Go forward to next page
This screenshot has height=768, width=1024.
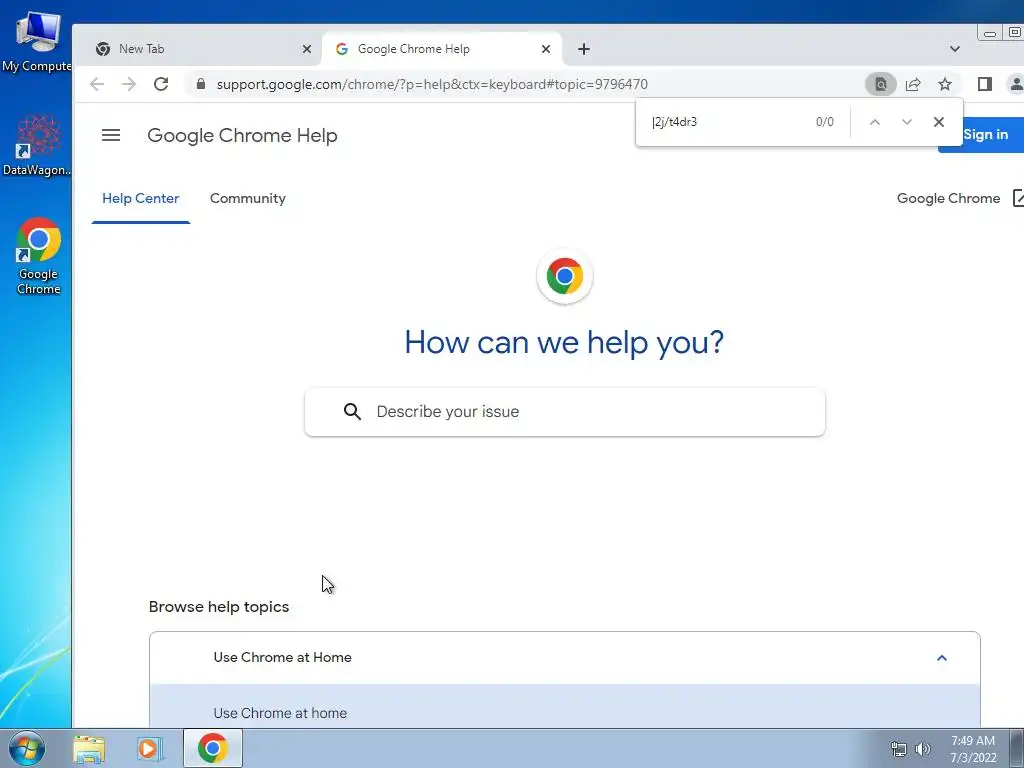tap(129, 84)
